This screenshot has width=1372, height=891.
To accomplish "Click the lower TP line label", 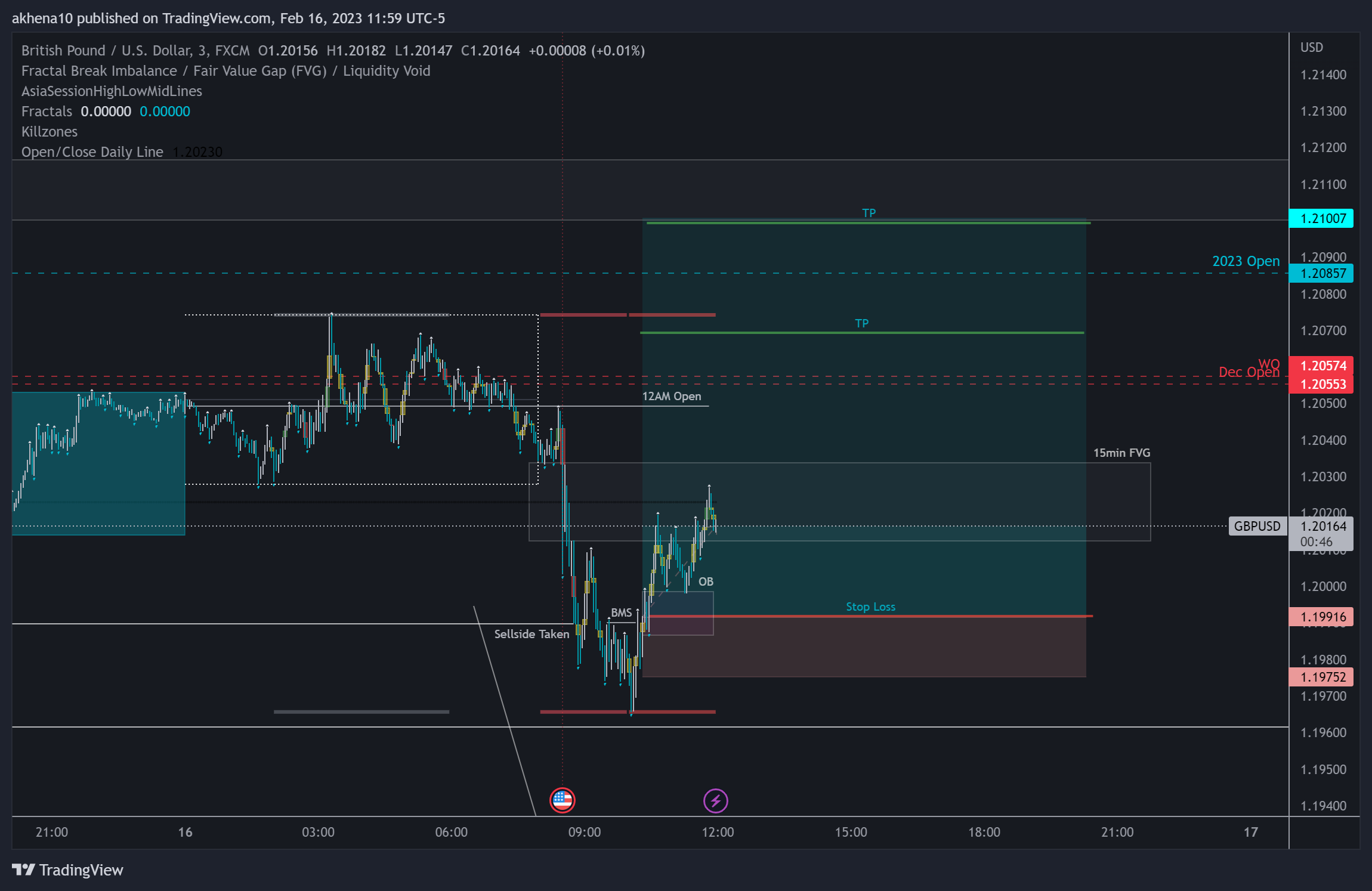I will pos(861,323).
